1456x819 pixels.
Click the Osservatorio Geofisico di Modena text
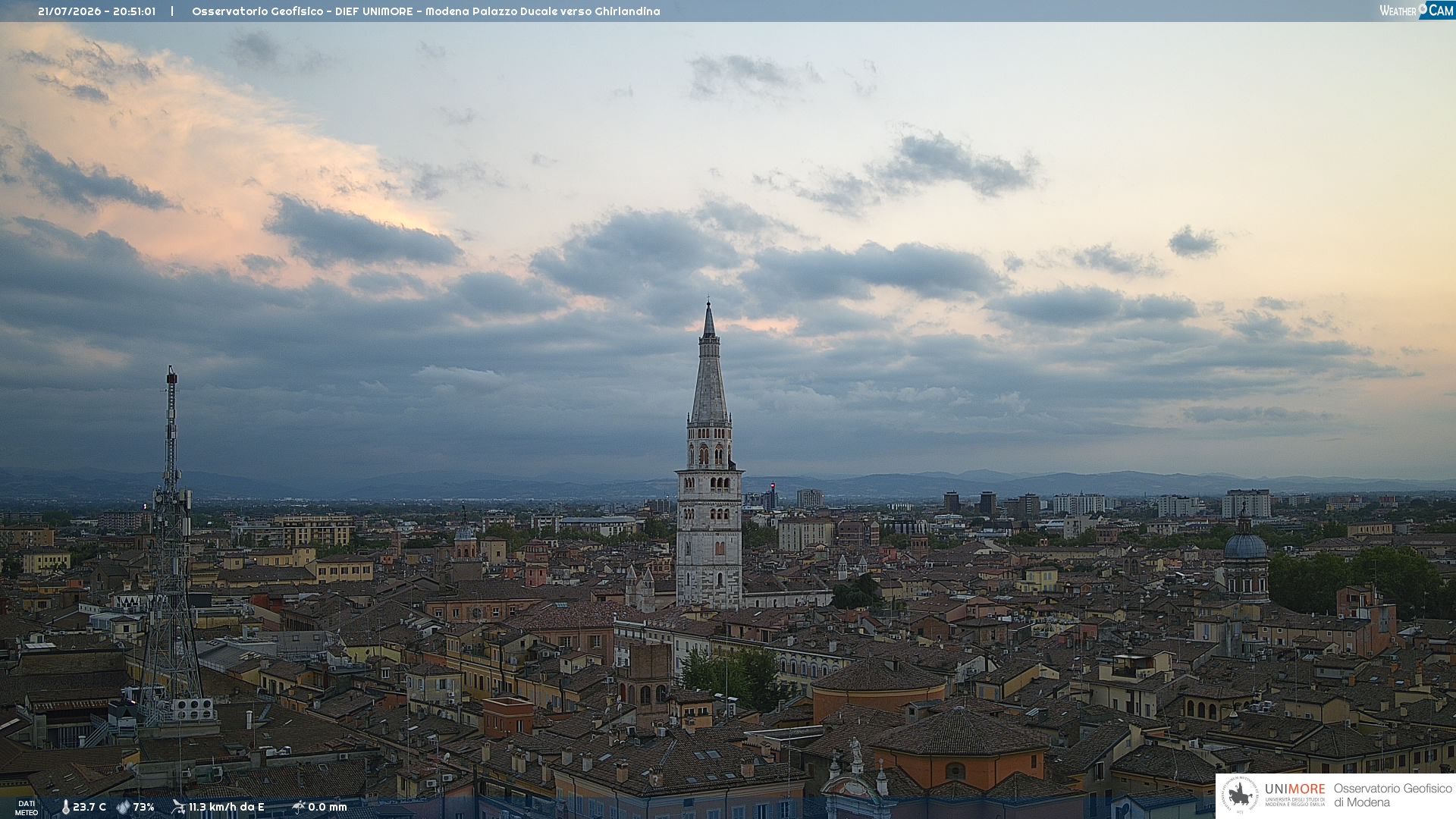pos(1392,795)
